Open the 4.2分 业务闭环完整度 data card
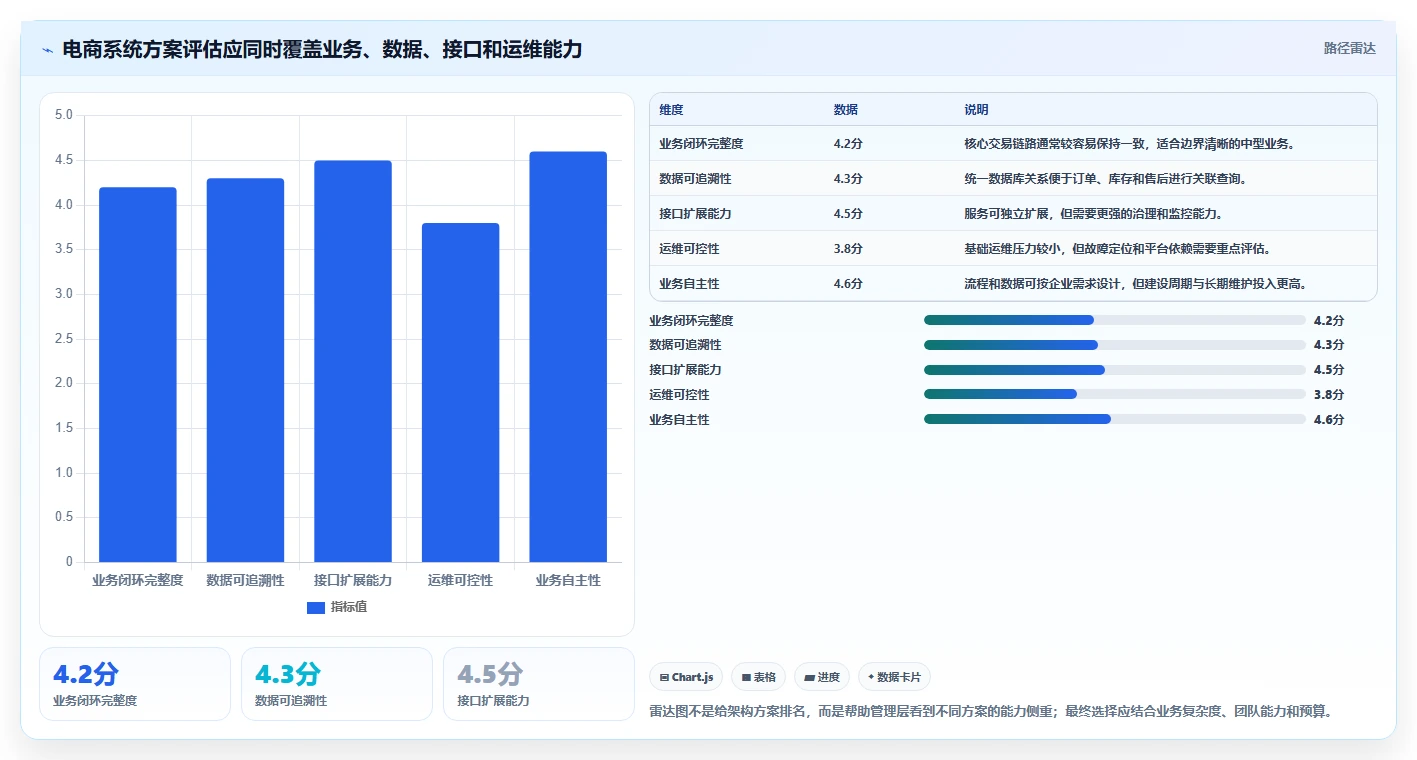Screen dimensions: 1417x760 [135, 684]
